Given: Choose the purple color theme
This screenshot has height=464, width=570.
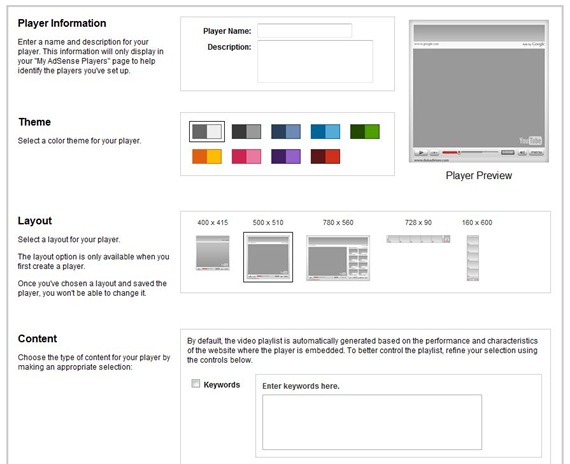Looking at the screenshot, I should click(286, 156).
